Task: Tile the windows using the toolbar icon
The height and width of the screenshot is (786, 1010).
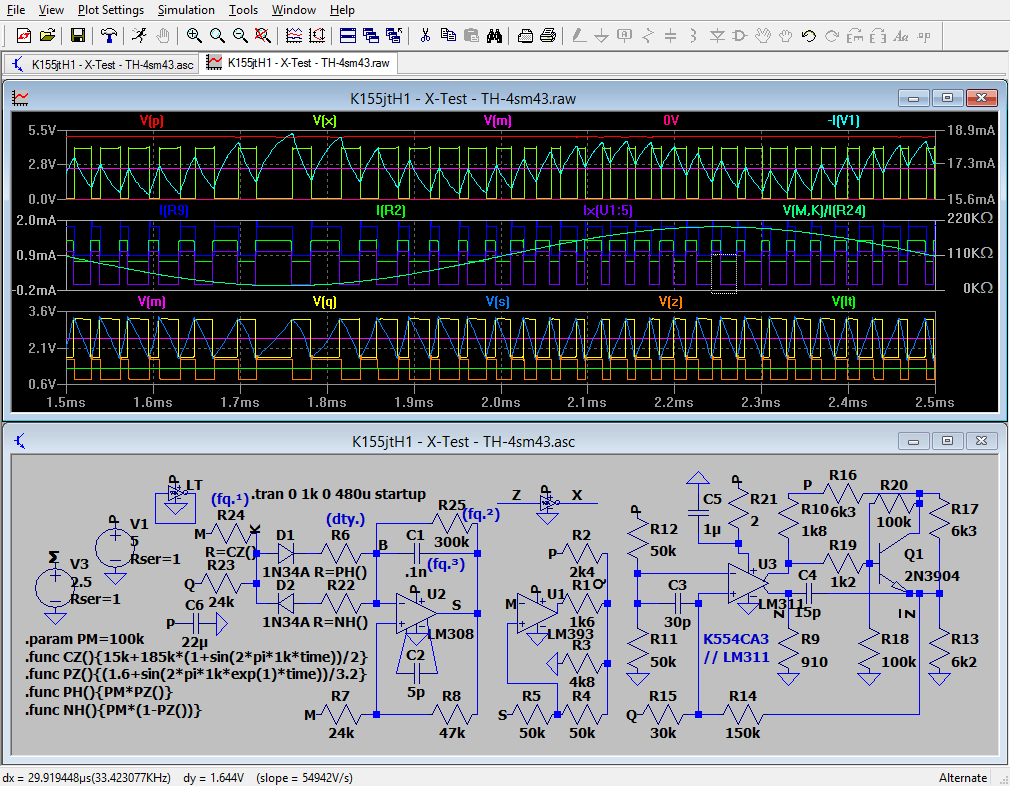Action: click(347, 35)
